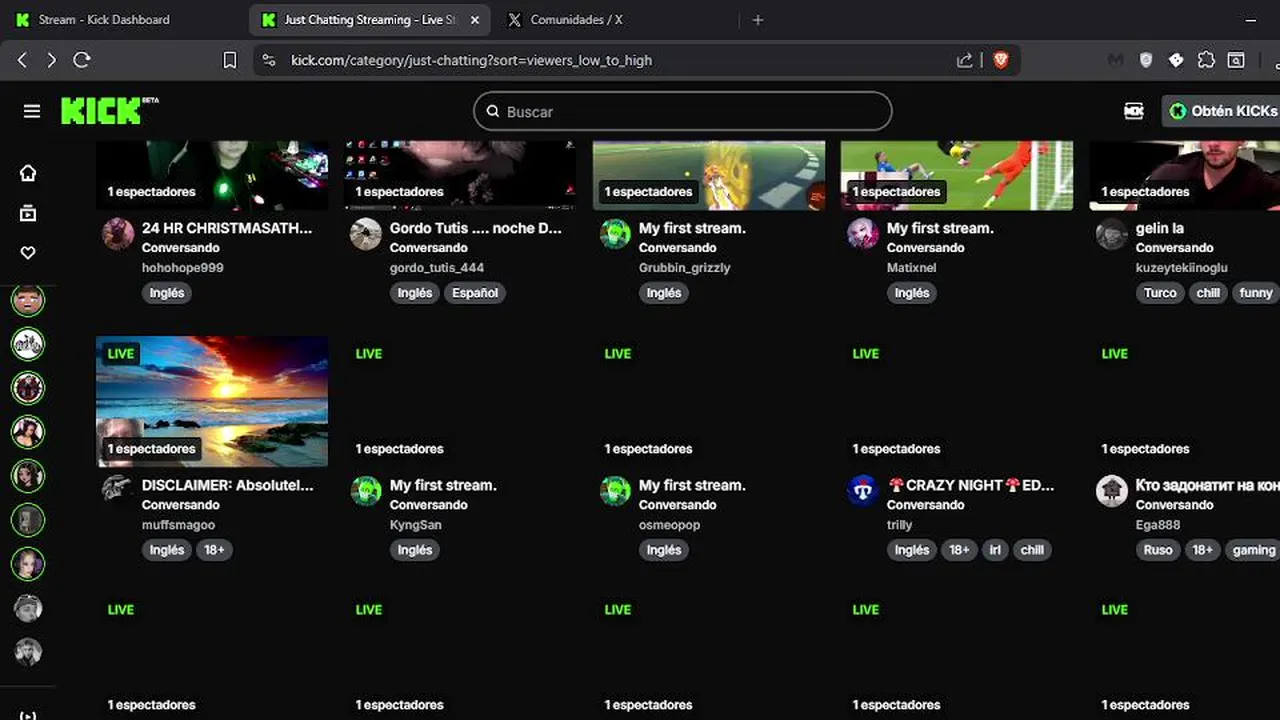Open Ega888's channel avatar
The image size is (1280, 720).
(x=1112, y=491)
